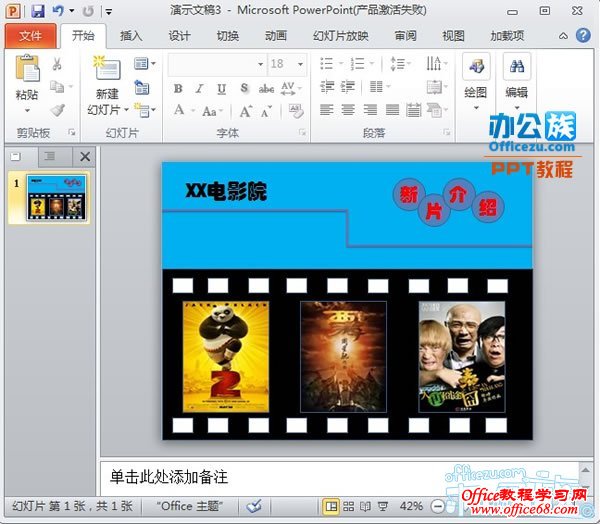Expand the New Slide (新建幻灯片) dropdown arrow
The image size is (600, 524).
coord(126,110)
